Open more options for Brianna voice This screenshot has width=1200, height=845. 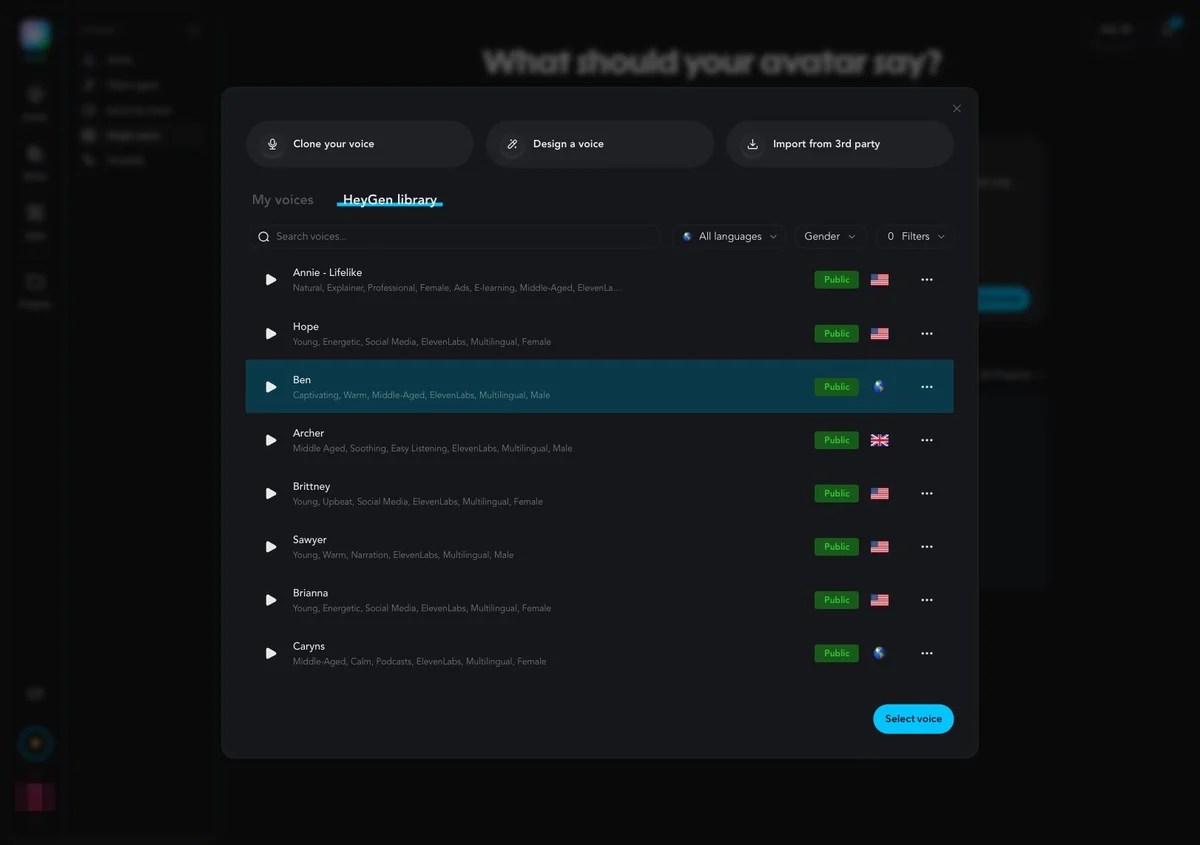(927, 600)
